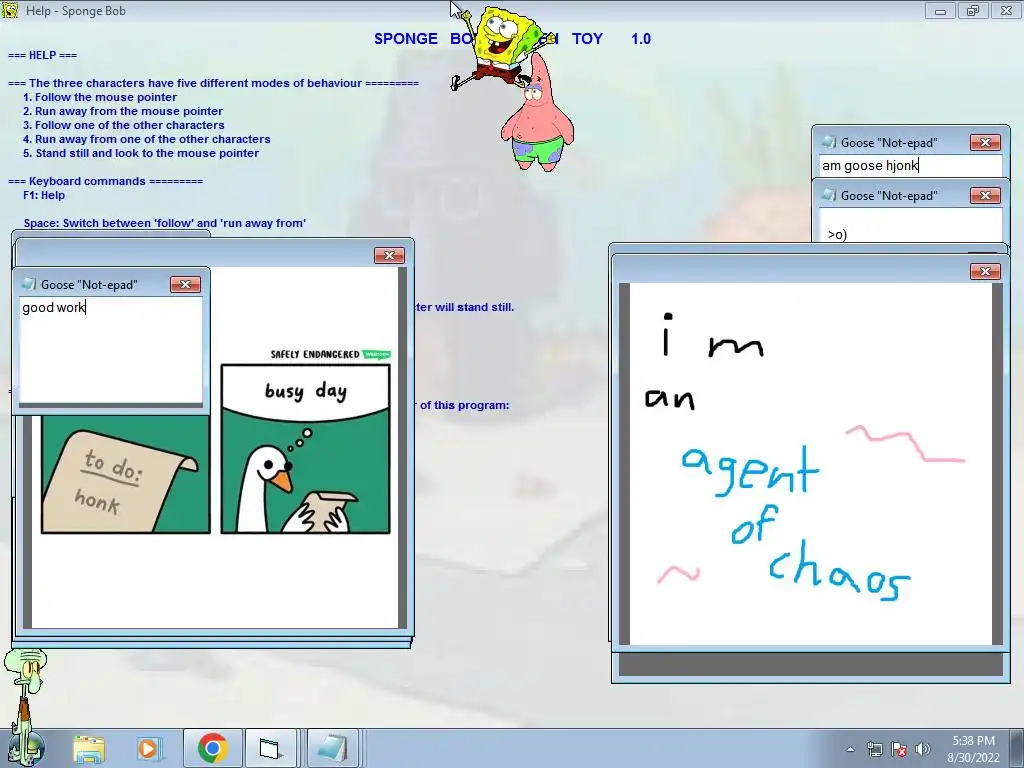Close the Not-epad window containing '>o)'
Screen dimensions: 1024x768
coord(985,195)
